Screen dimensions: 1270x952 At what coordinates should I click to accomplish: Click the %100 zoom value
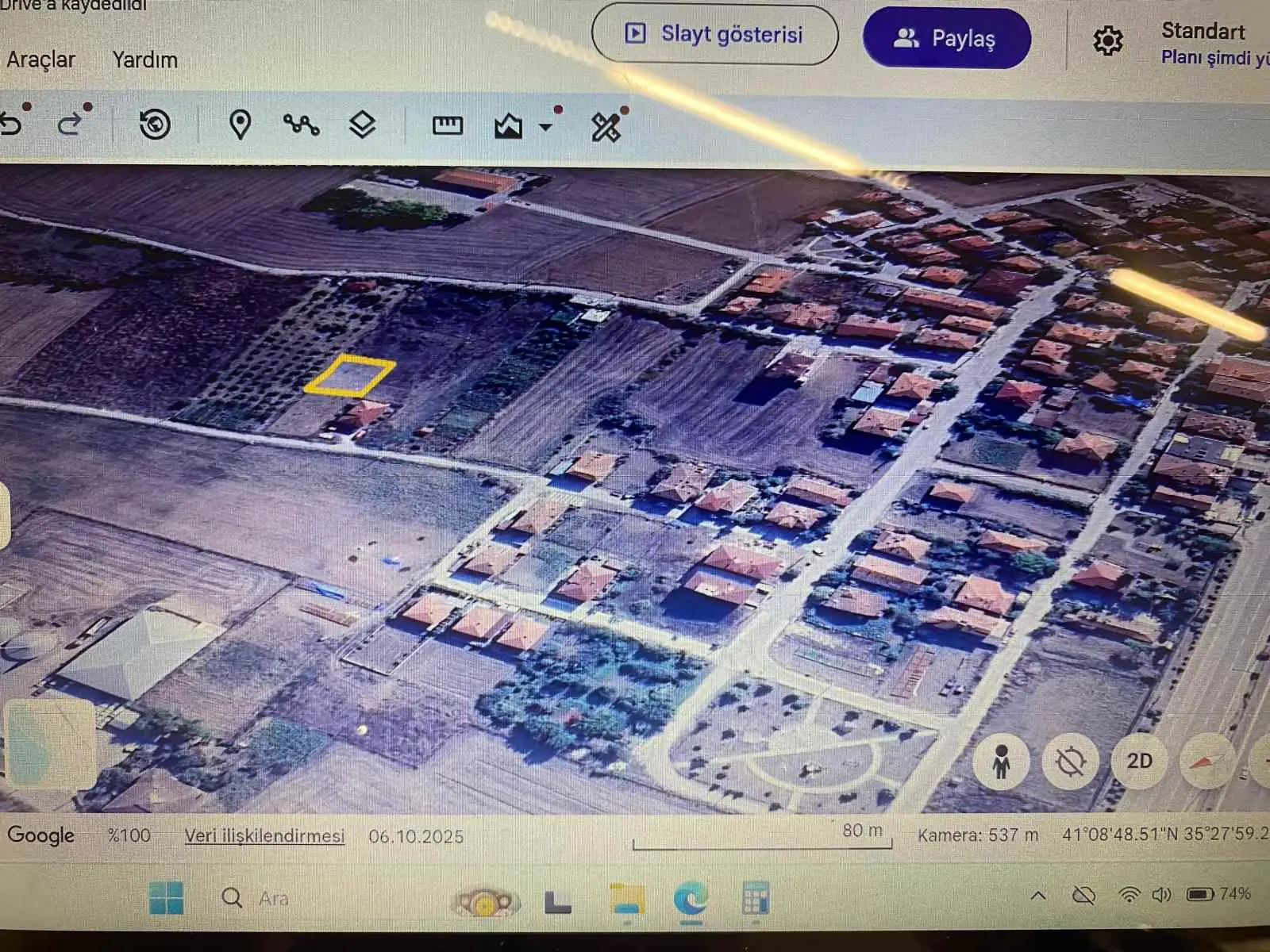click(x=129, y=835)
